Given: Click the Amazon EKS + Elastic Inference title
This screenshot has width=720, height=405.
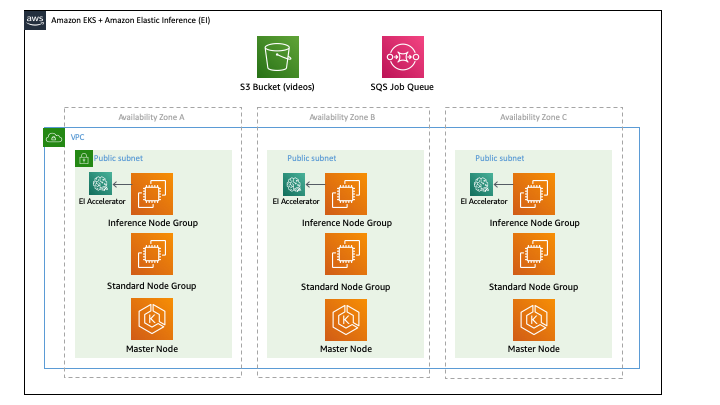Looking at the screenshot, I should pyautogui.click(x=130, y=20).
